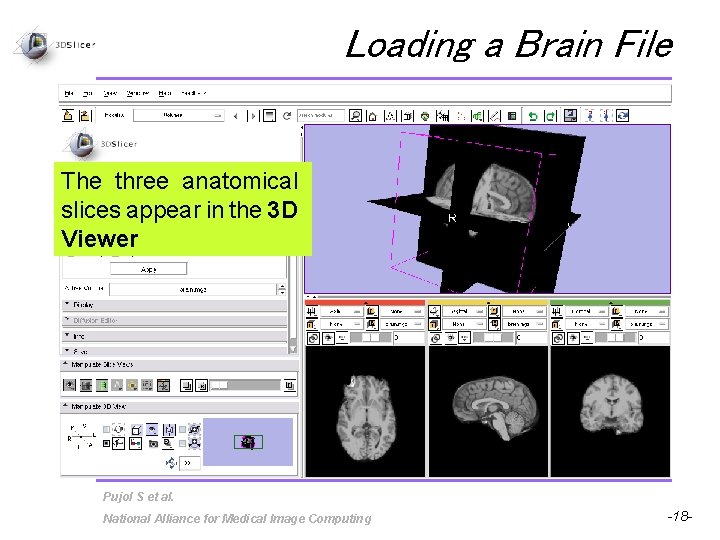Tick the upper checkbox beside zoom icons
Image resolution: width=720 pixels, height=540 pixels.
tap(182, 429)
